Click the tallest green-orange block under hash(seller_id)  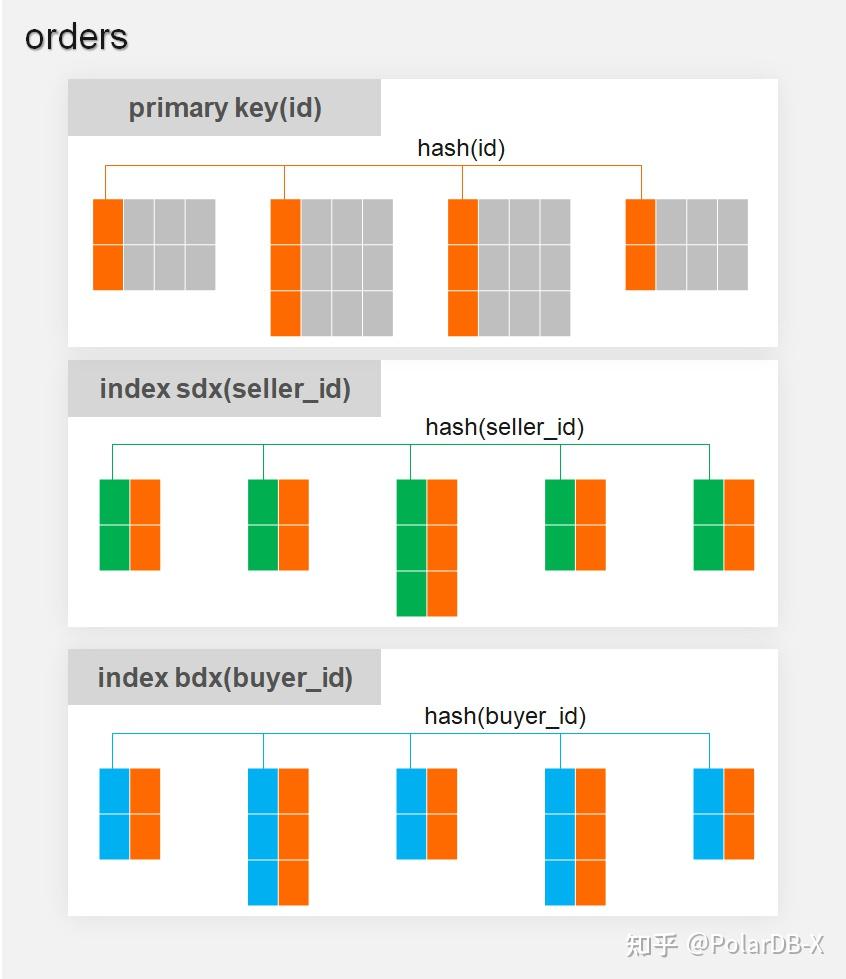(427, 547)
